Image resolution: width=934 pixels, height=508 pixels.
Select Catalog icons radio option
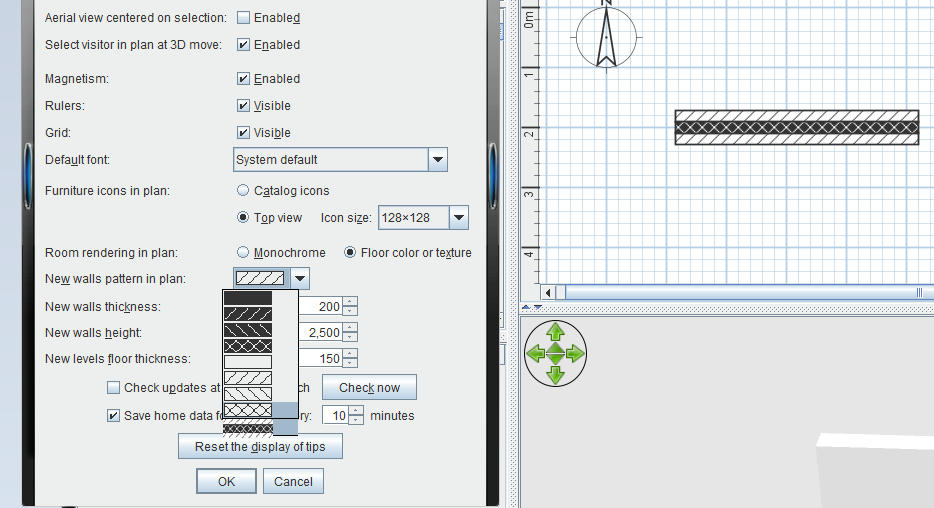click(243, 190)
